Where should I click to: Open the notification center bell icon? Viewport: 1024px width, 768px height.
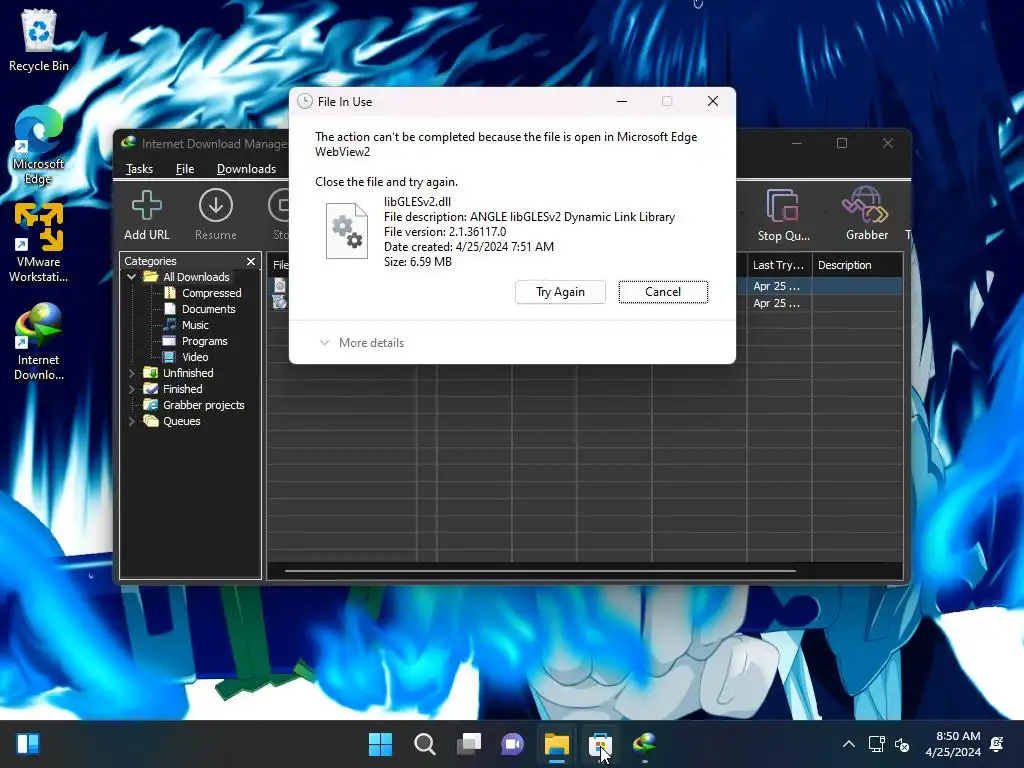coord(997,744)
